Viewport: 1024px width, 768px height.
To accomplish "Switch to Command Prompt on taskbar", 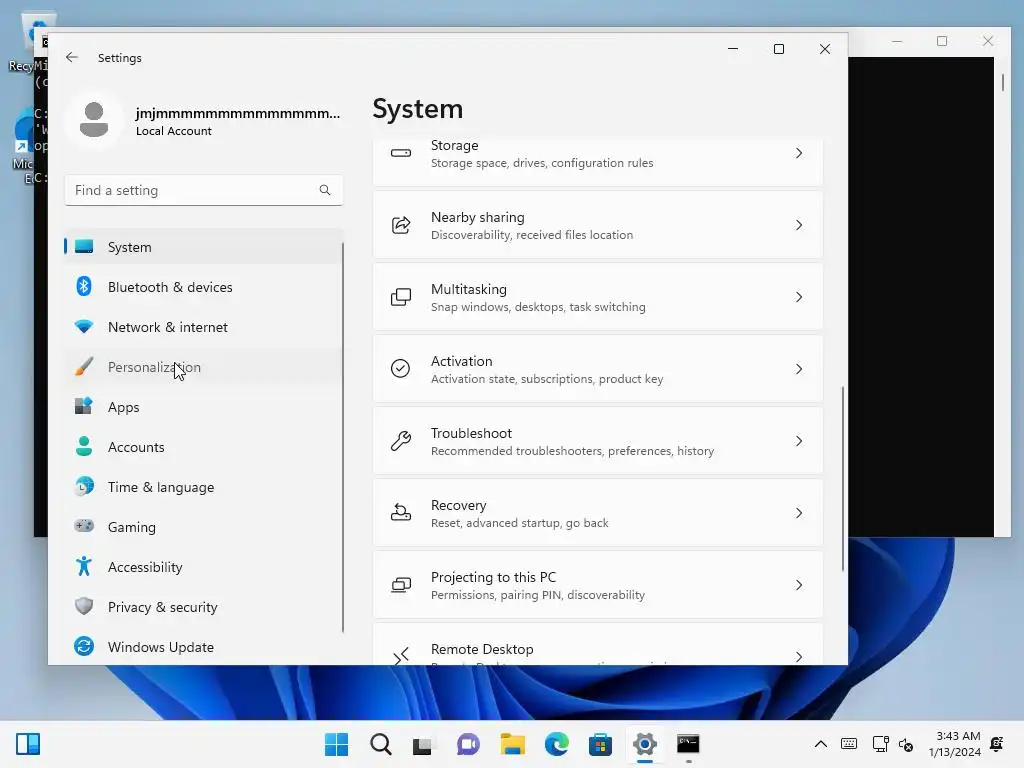I will [x=688, y=744].
